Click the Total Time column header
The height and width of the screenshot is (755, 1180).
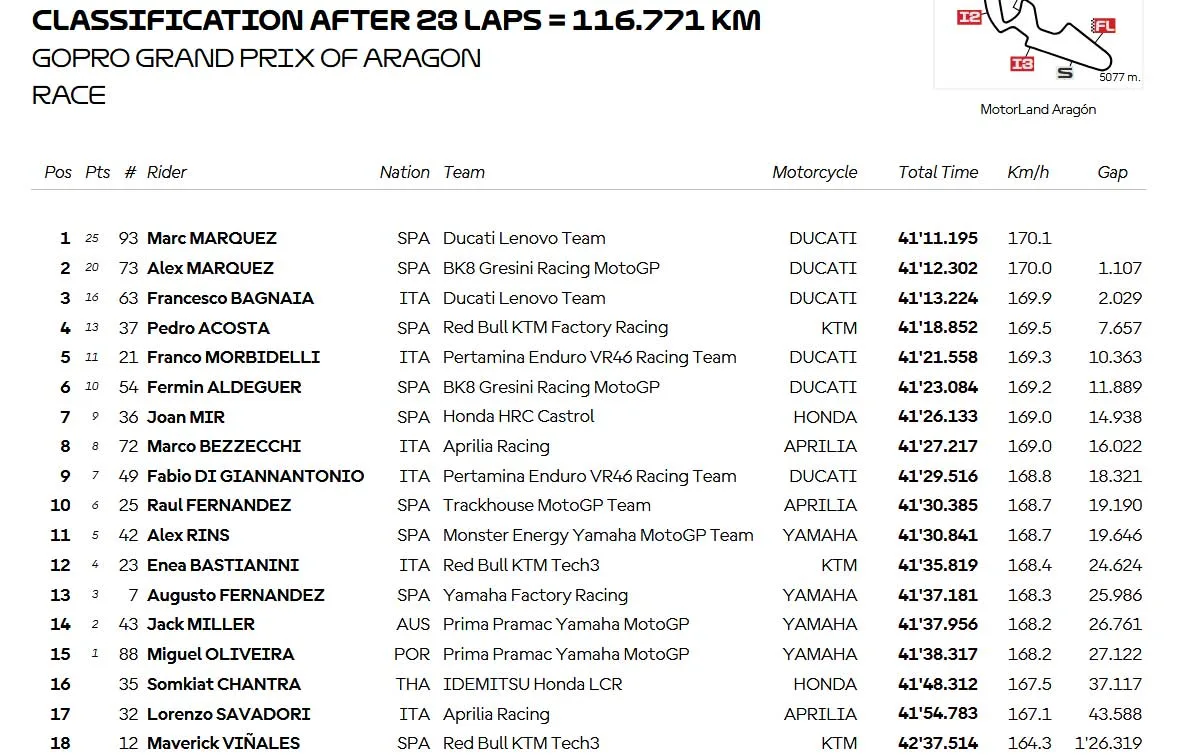point(938,172)
